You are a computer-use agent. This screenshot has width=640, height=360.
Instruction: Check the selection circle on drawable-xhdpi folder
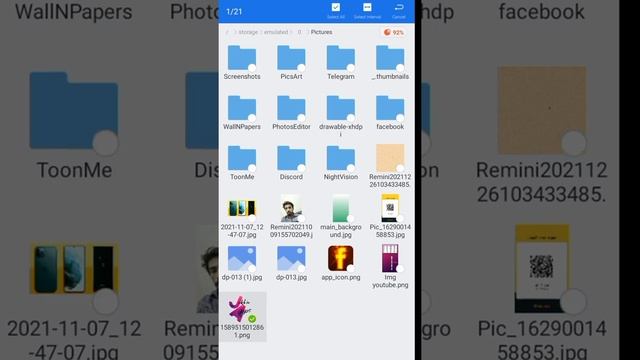click(x=351, y=118)
